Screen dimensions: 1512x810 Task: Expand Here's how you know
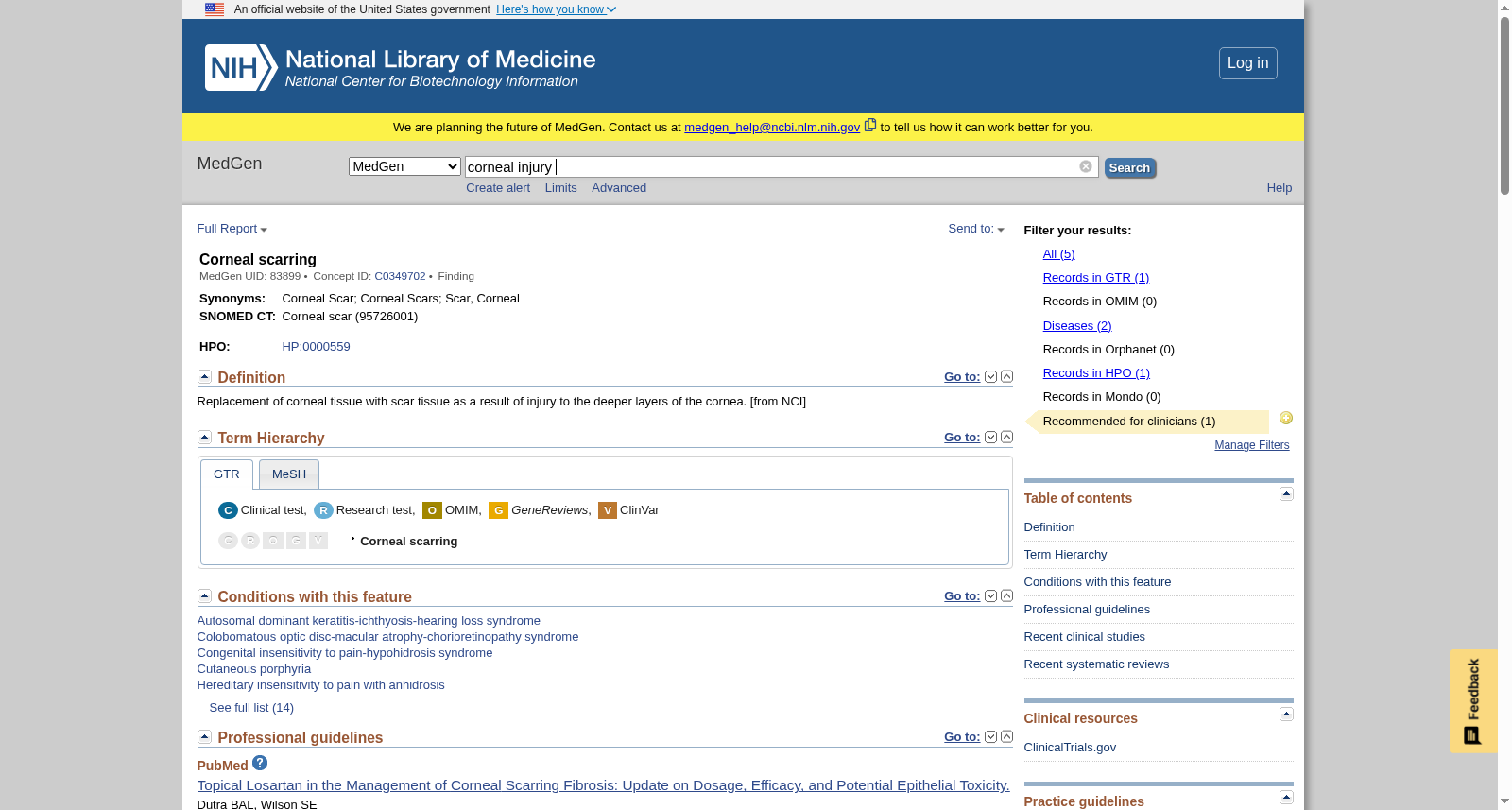coord(556,9)
